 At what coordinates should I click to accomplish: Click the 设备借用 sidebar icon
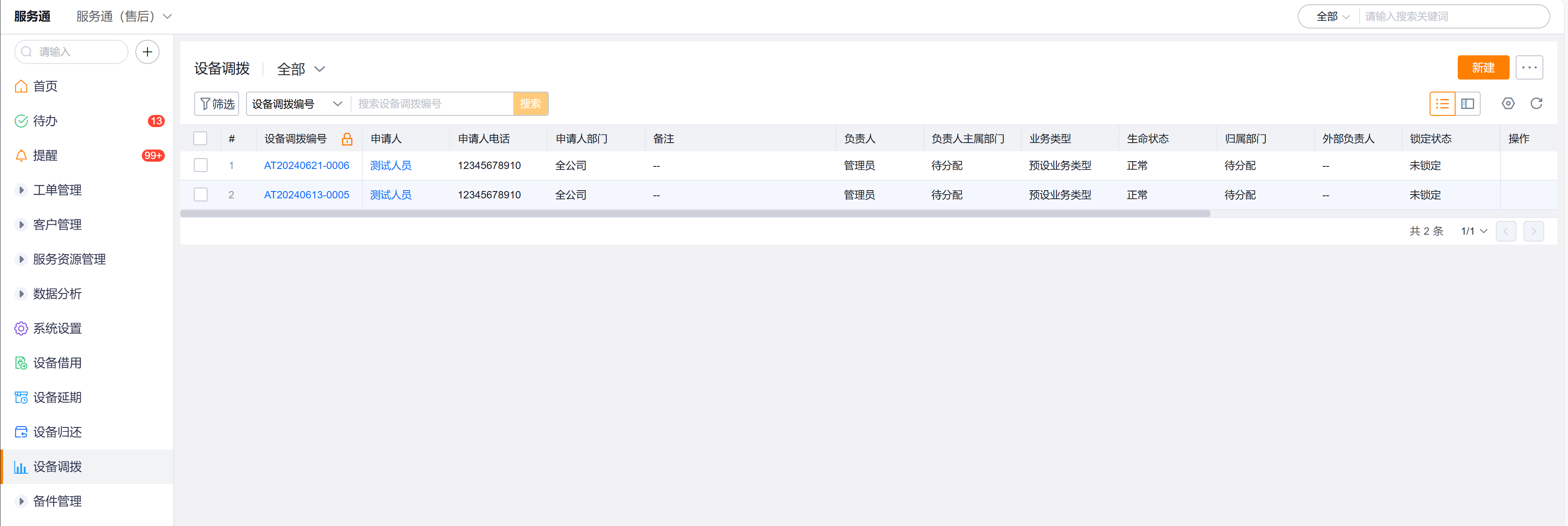(x=21, y=363)
